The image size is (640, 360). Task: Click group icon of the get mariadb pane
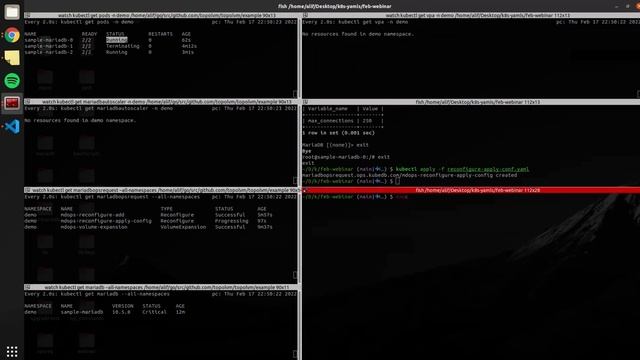pyautogui.click(x=27, y=287)
